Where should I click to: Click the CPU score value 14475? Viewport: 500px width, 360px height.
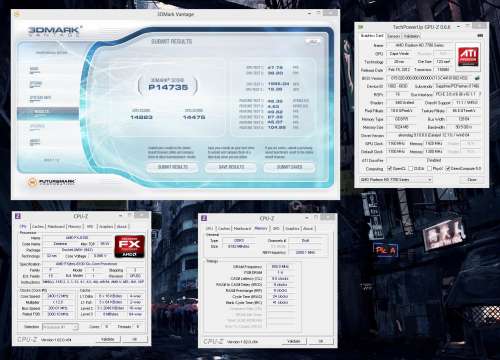(194, 117)
